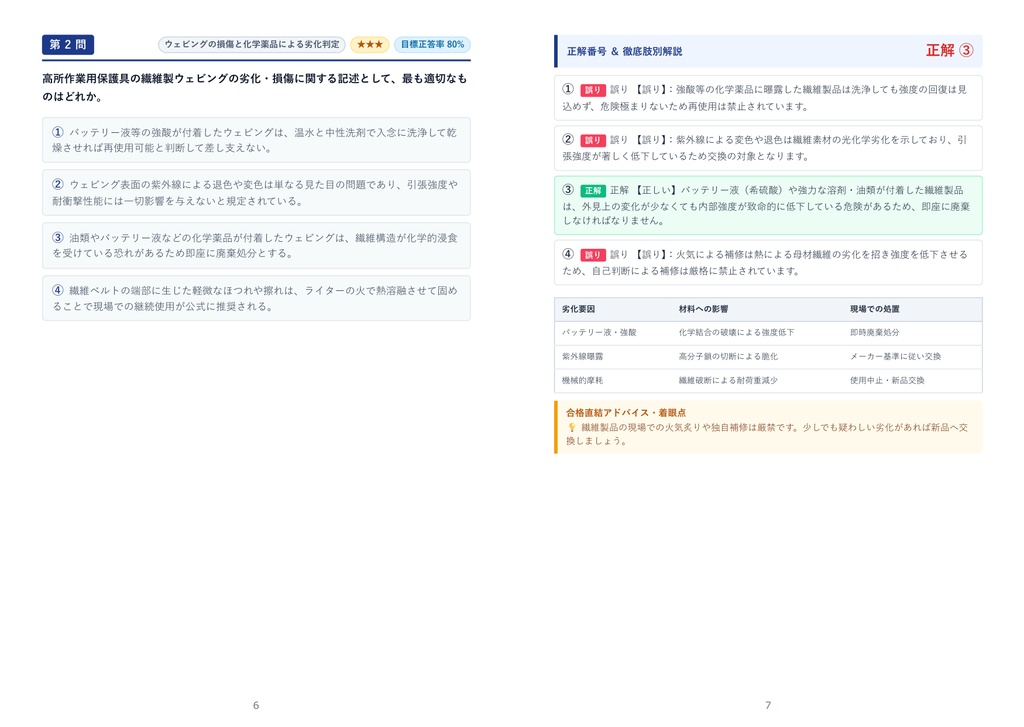Click explanation ② text about 光化学劣化

[764, 148]
